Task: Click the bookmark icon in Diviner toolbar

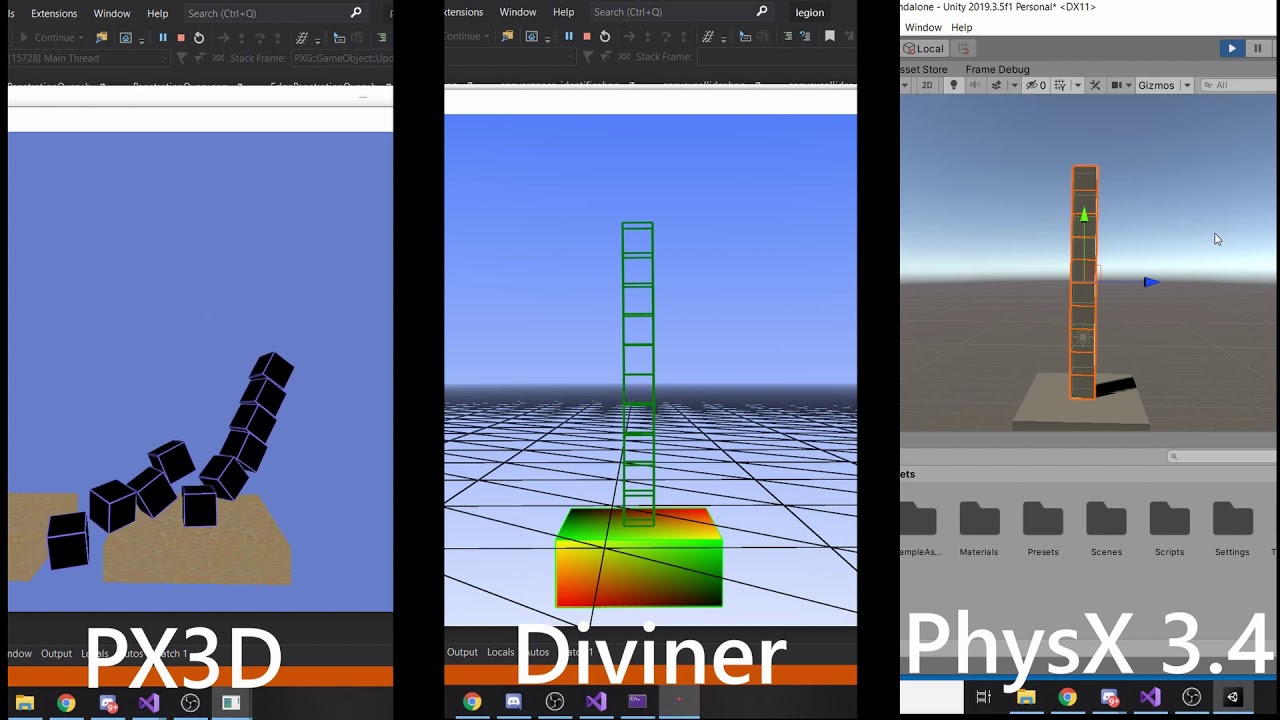Action: pos(830,36)
